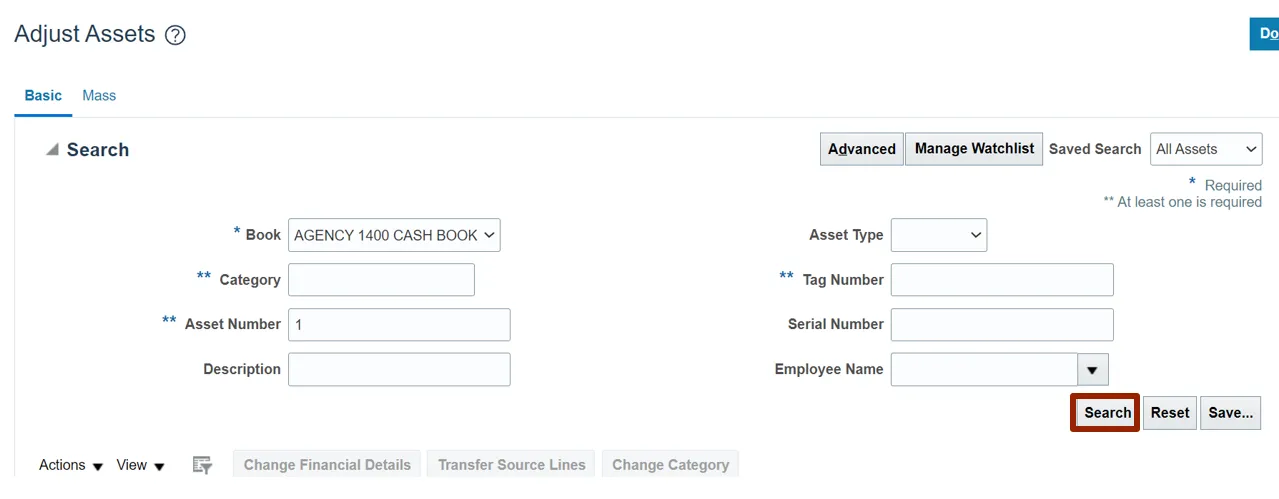This screenshot has height=499, width=1279.
Task: Open the Adjust Assets help icon
Action: pyautogui.click(x=175, y=35)
